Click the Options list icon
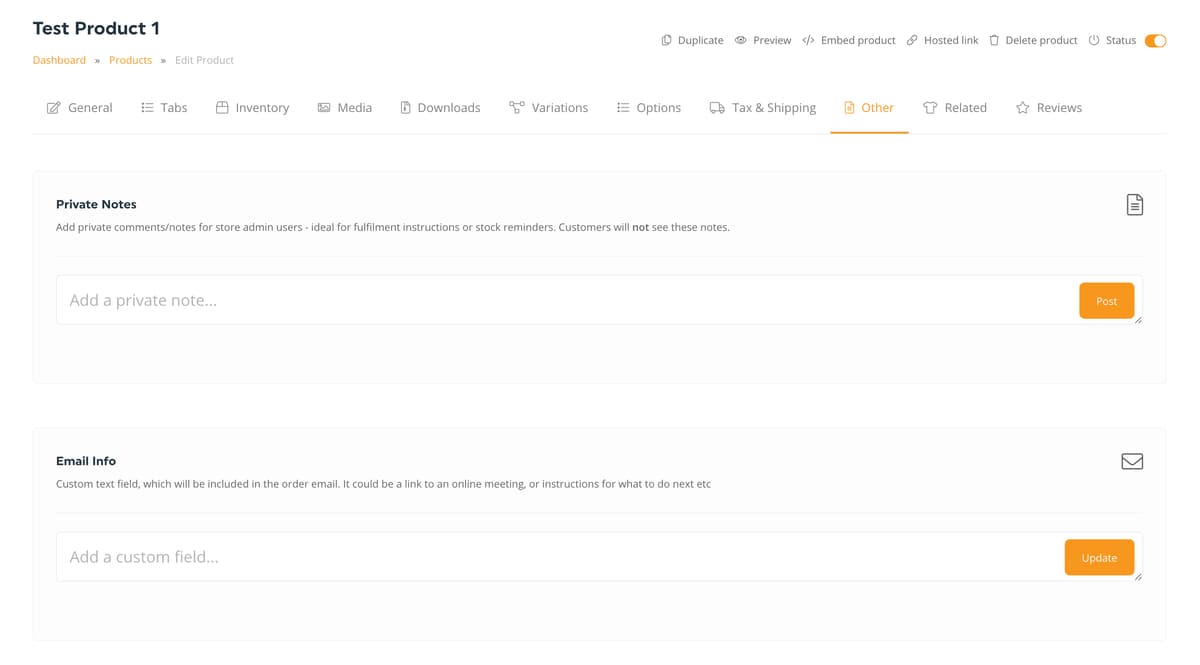This screenshot has width=1200, height=665. point(623,108)
